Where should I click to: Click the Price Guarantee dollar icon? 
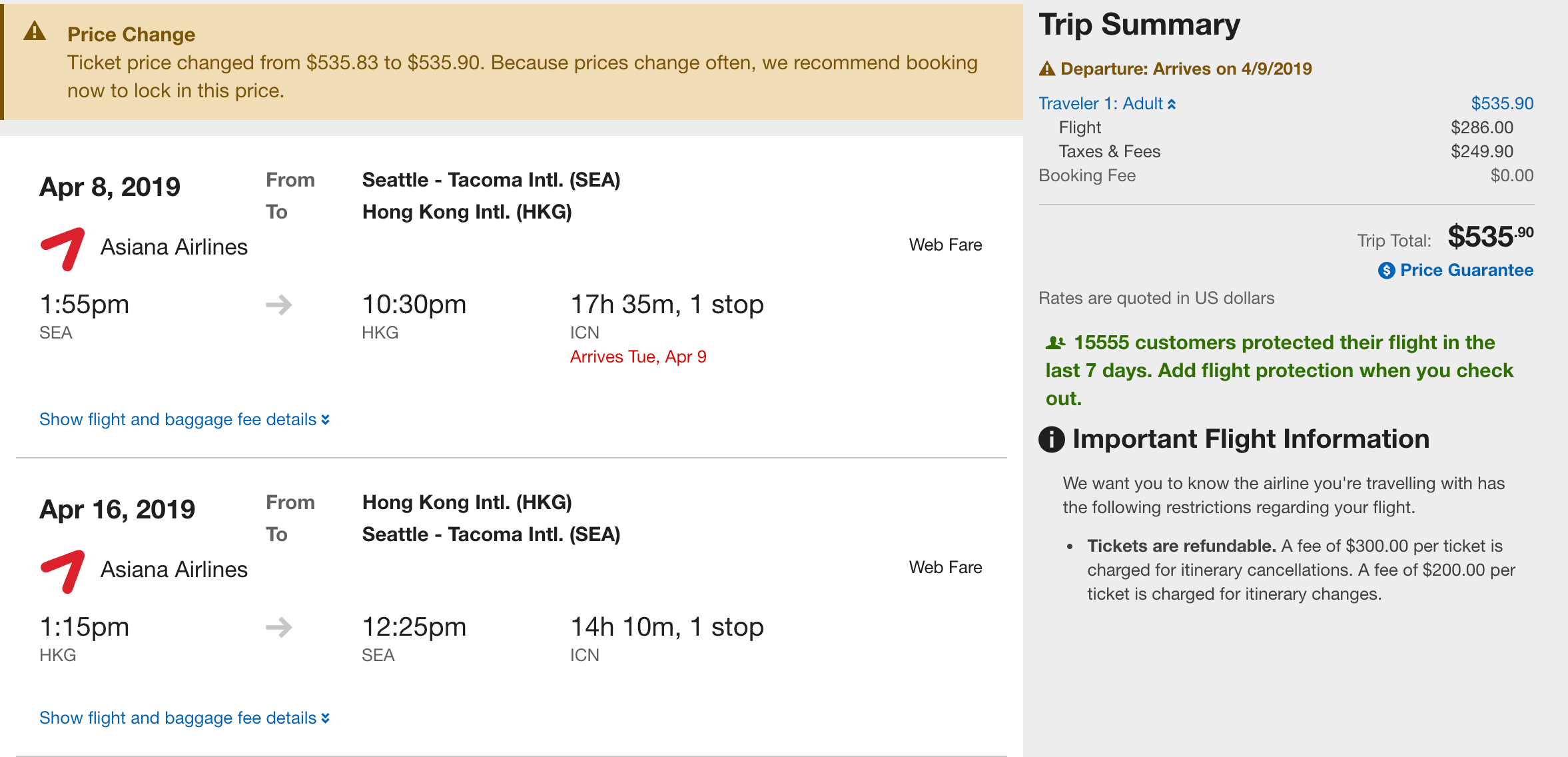click(x=1386, y=271)
